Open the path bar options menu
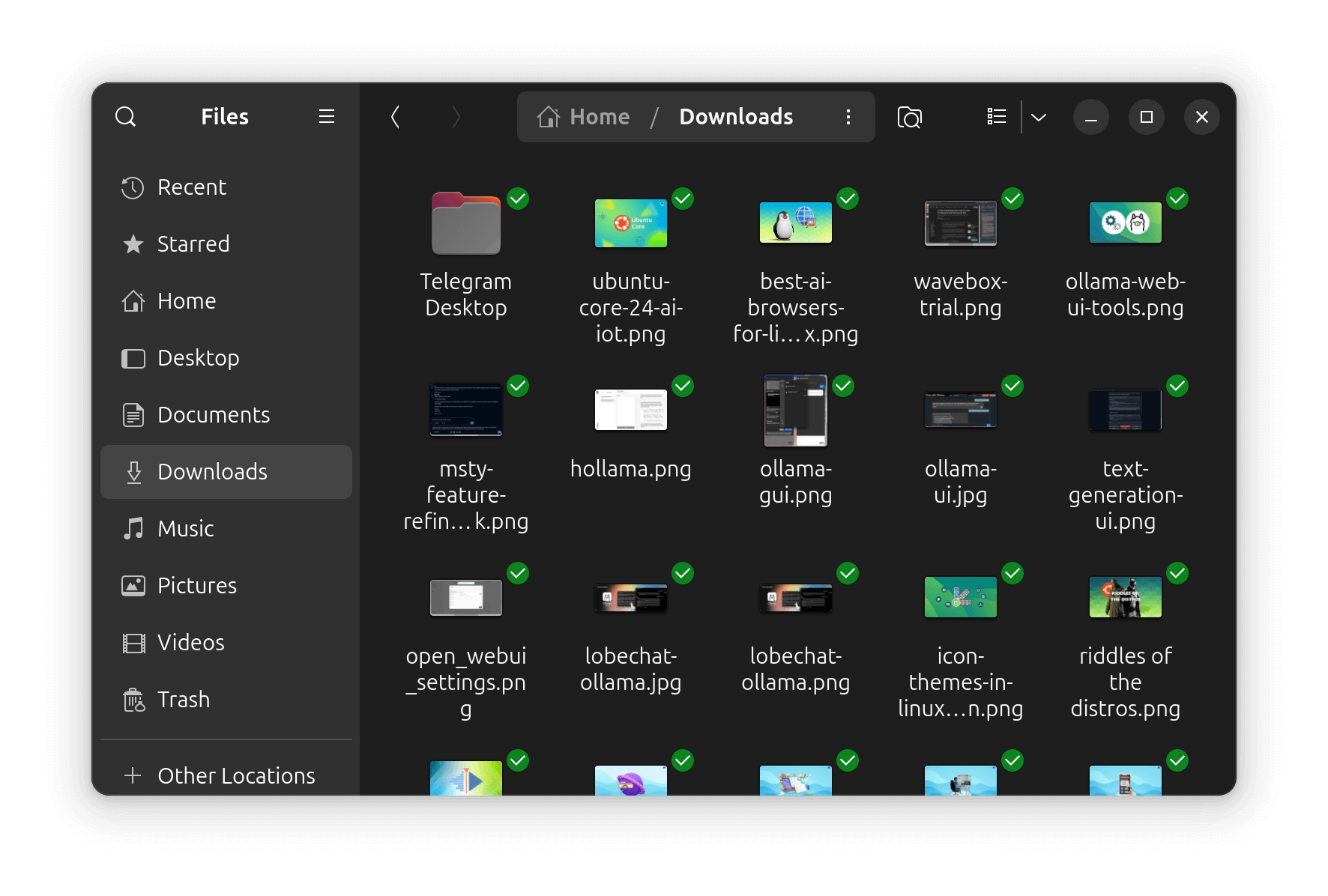The width and height of the screenshot is (1328, 896). (848, 117)
